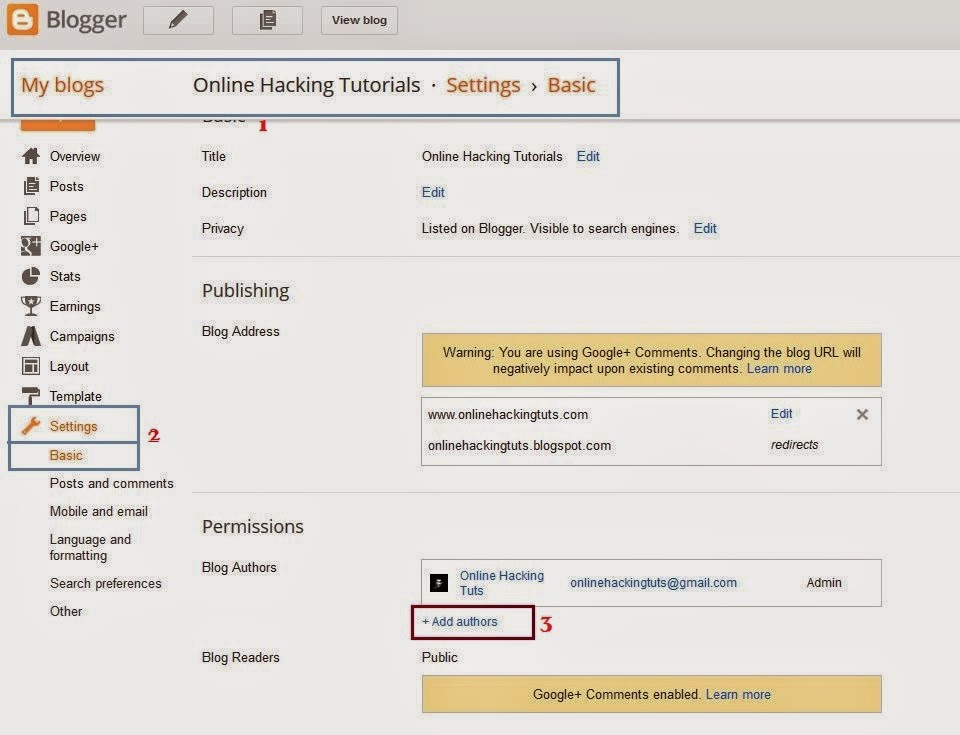Image resolution: width=960 pixels, height=735 pixels.
Task: Open the Online Hacking Tutorials blog dropdown title
Action: click(307, 85)
